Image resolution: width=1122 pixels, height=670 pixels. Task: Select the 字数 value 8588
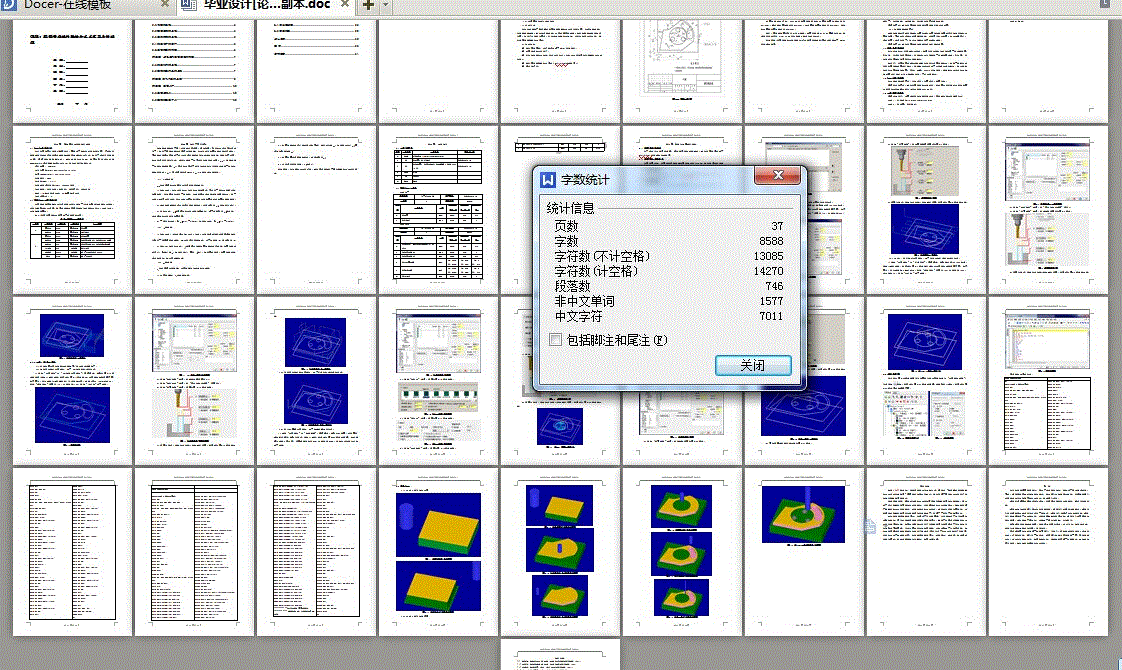click(x=771, y=241)
